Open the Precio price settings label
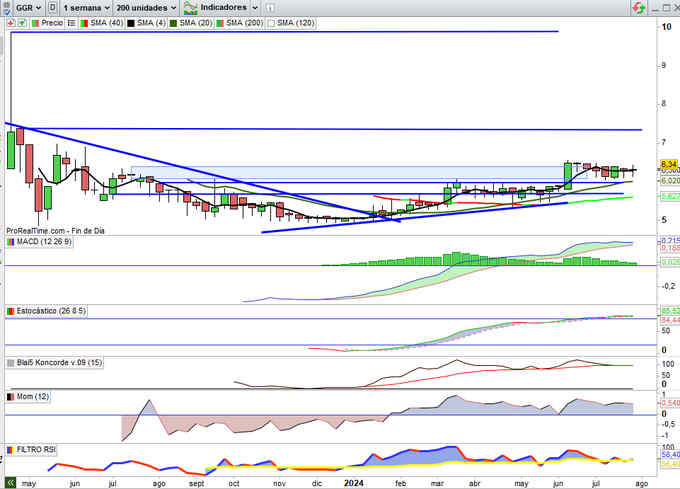Screen dimensions: 680x489 (x=52, y=23)
